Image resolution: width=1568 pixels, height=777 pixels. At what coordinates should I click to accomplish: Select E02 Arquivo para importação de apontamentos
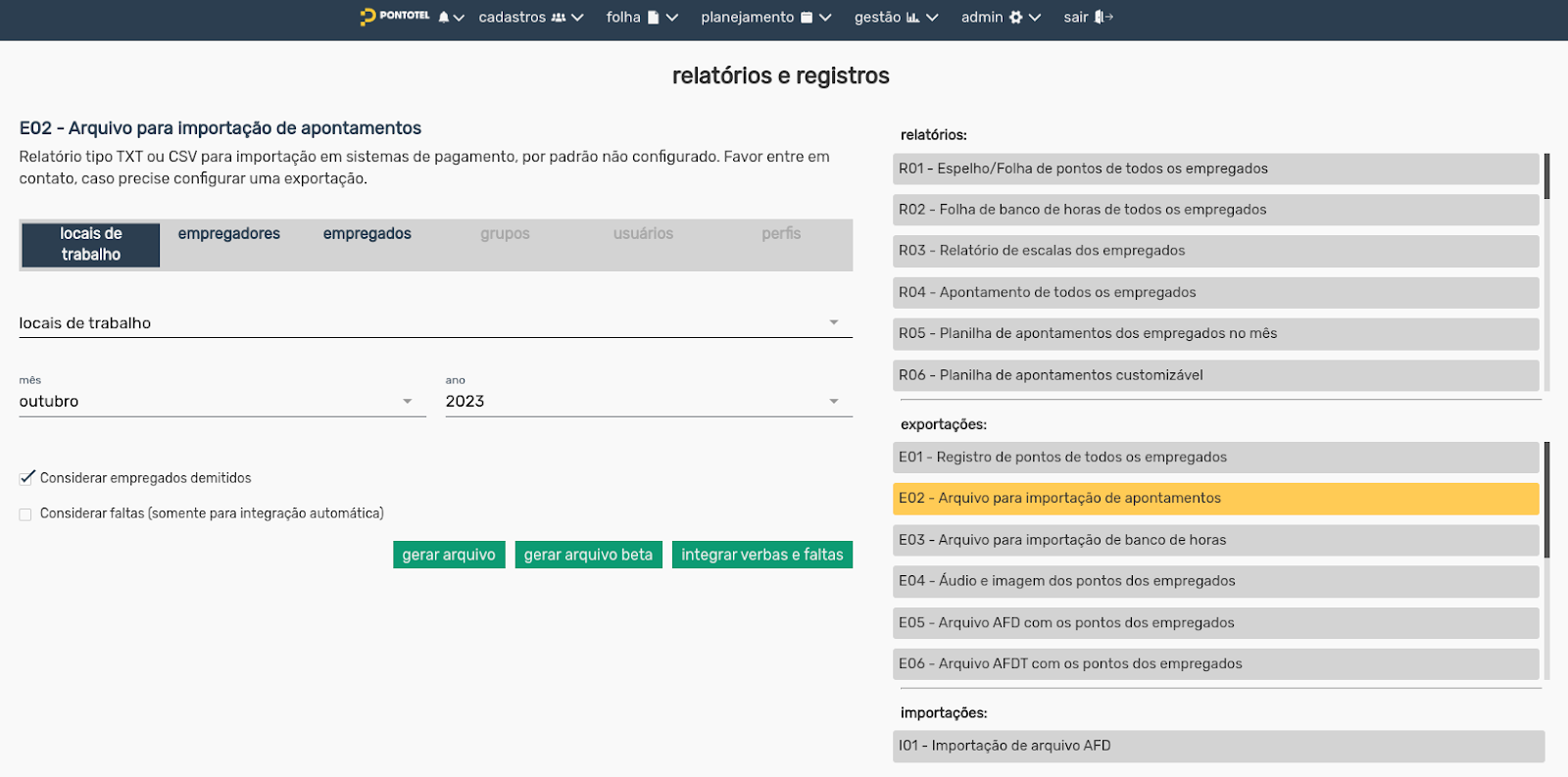[x=1216, y=499]
